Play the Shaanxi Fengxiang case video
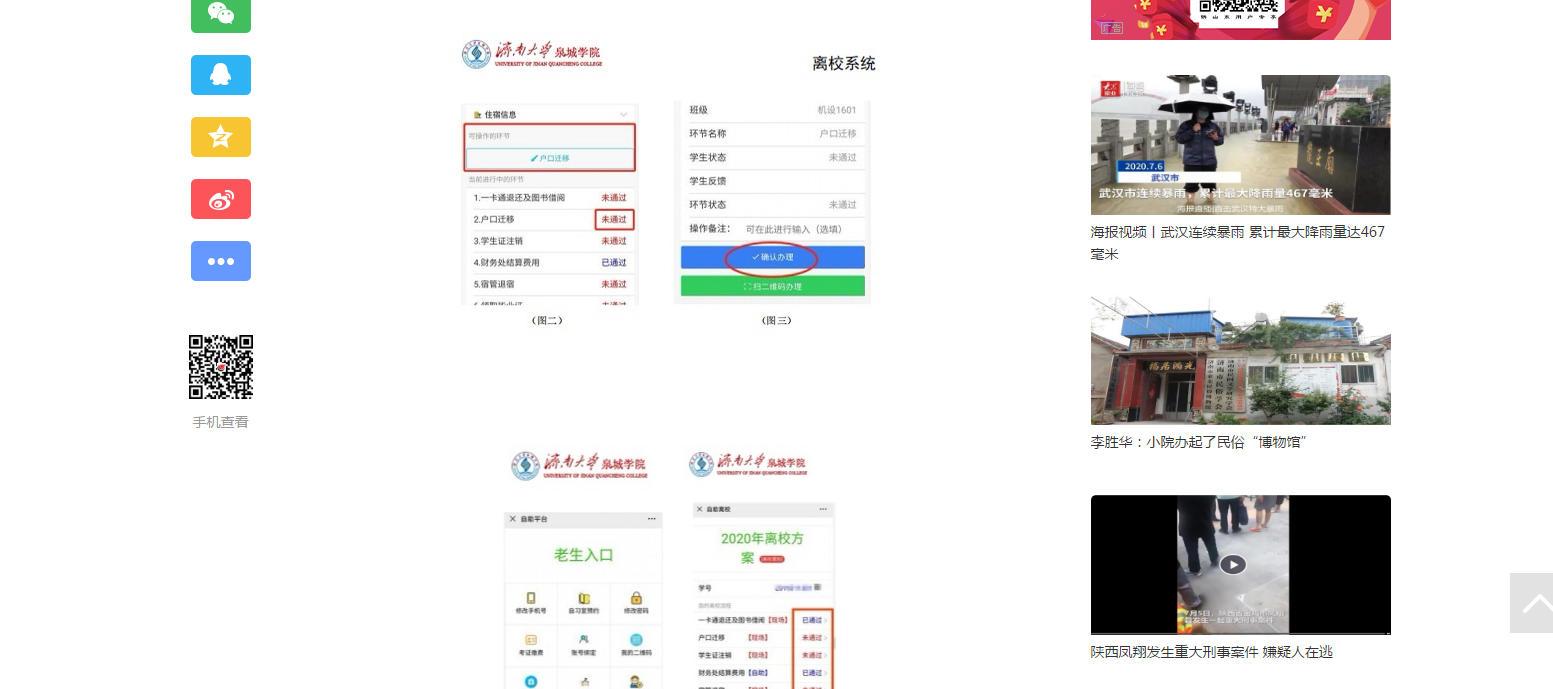Image resolution: width=1553 pixels, height=689 pixels. (x=1240, y=565)
